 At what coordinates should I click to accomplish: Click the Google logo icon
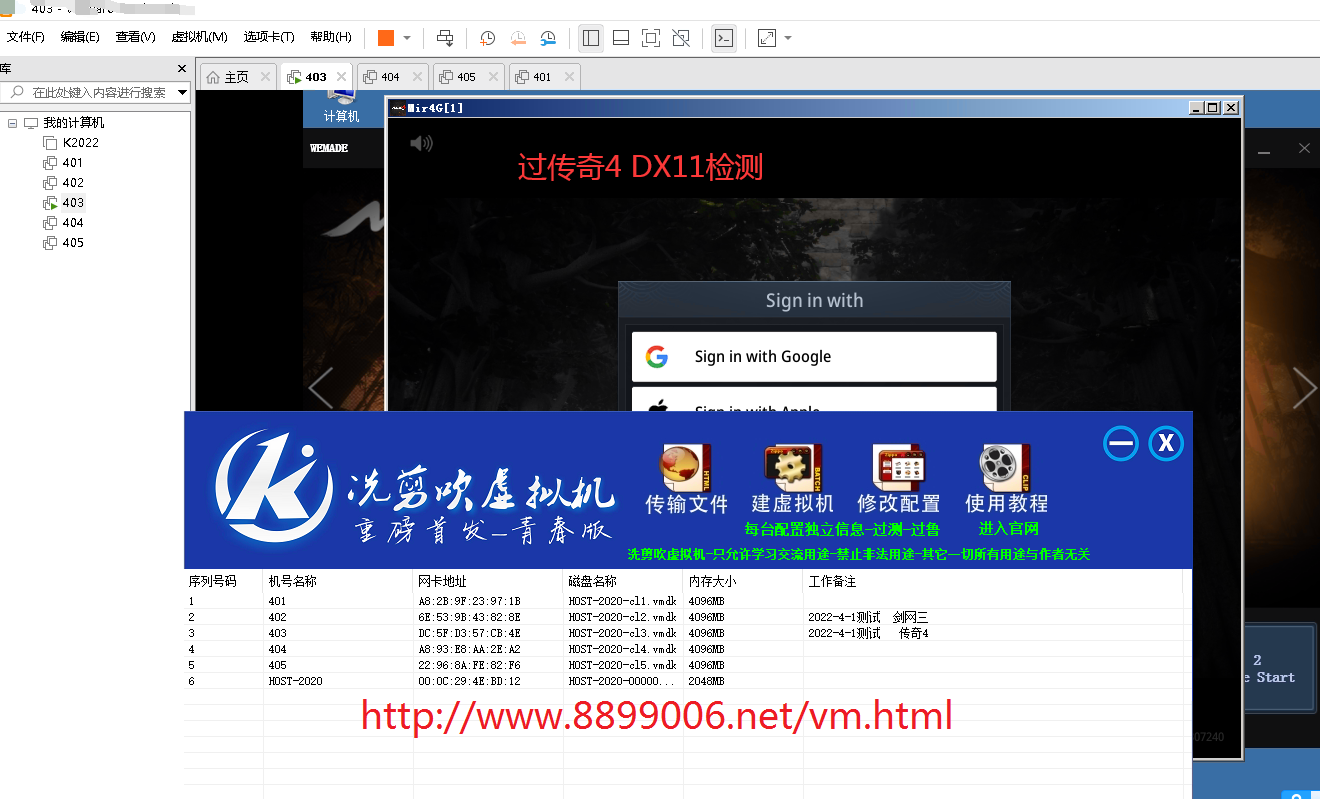[657, 357]
